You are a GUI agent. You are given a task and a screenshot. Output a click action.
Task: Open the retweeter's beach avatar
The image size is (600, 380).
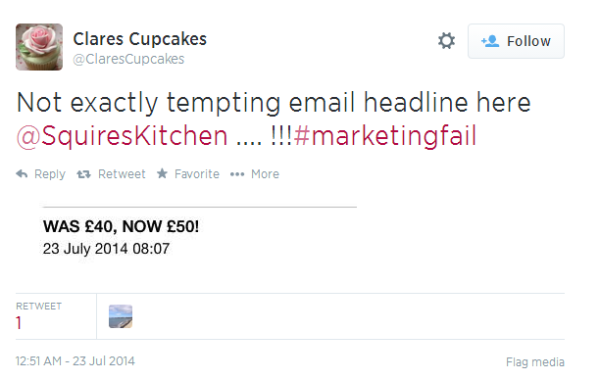121,316
